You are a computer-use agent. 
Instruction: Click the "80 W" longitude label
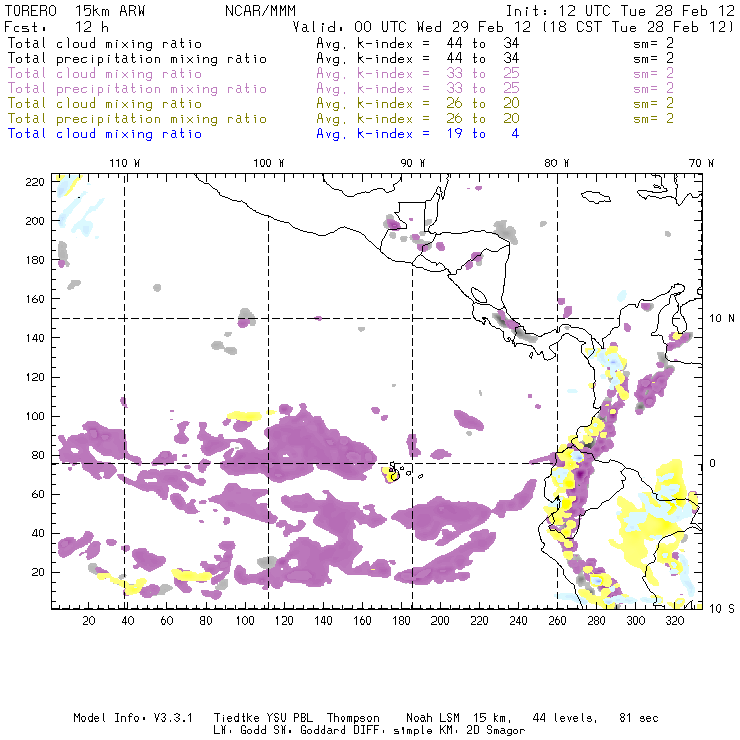pyautogui.click(x=557, y=163)
